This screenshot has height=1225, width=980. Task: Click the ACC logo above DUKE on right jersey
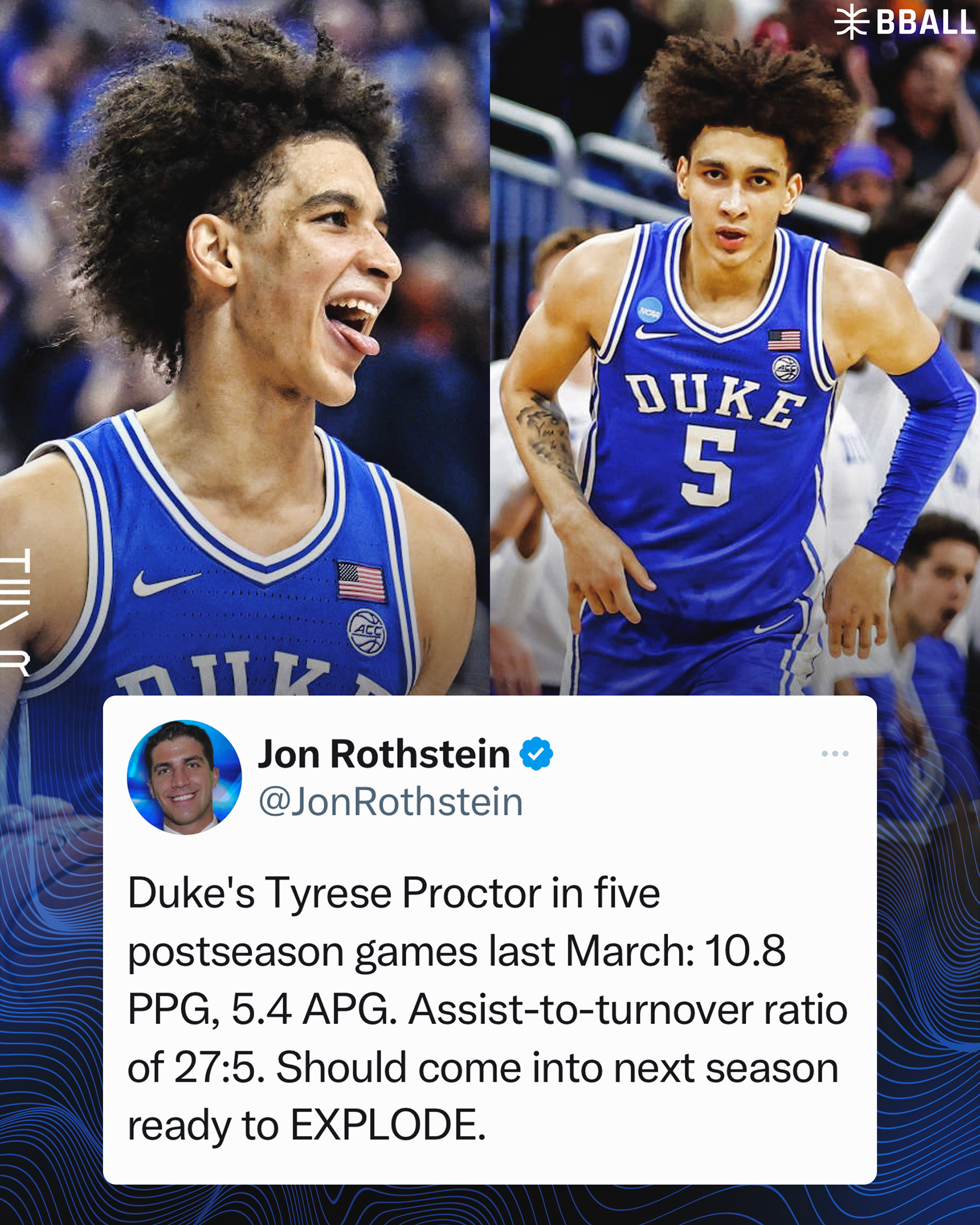tap(786, 368)
